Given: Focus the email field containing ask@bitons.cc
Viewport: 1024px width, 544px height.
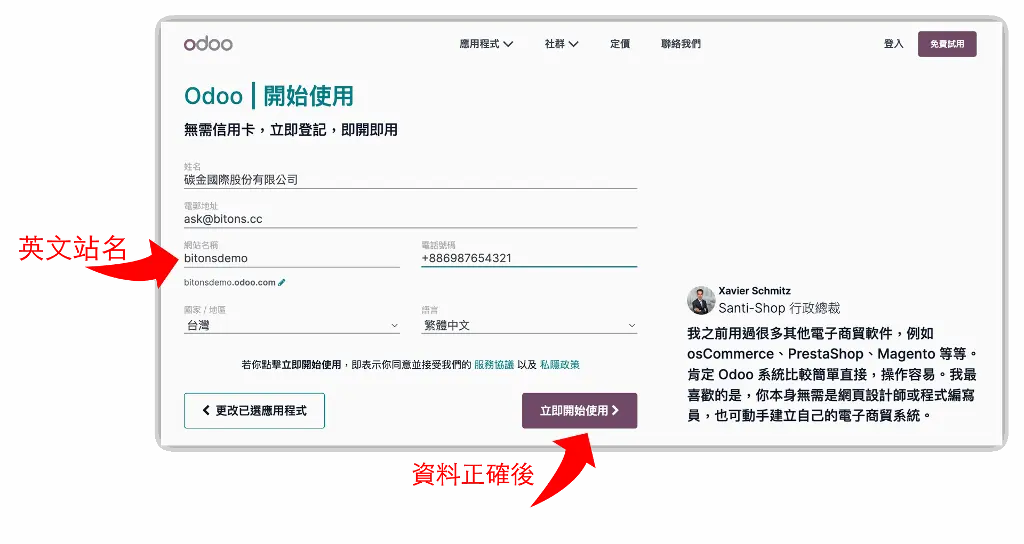Looking at the screenshot, I should coord(410,219).
